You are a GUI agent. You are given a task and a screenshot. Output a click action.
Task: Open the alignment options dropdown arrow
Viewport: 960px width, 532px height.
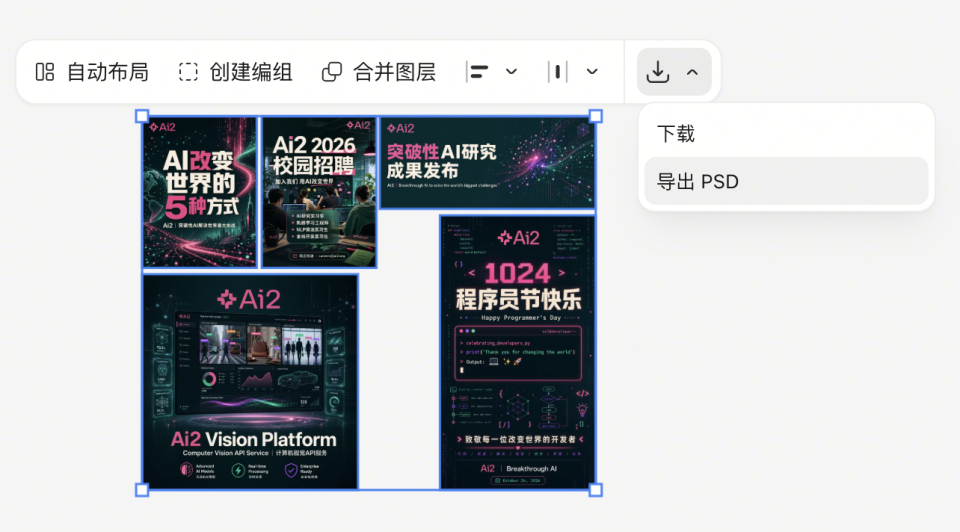[512, 72]
